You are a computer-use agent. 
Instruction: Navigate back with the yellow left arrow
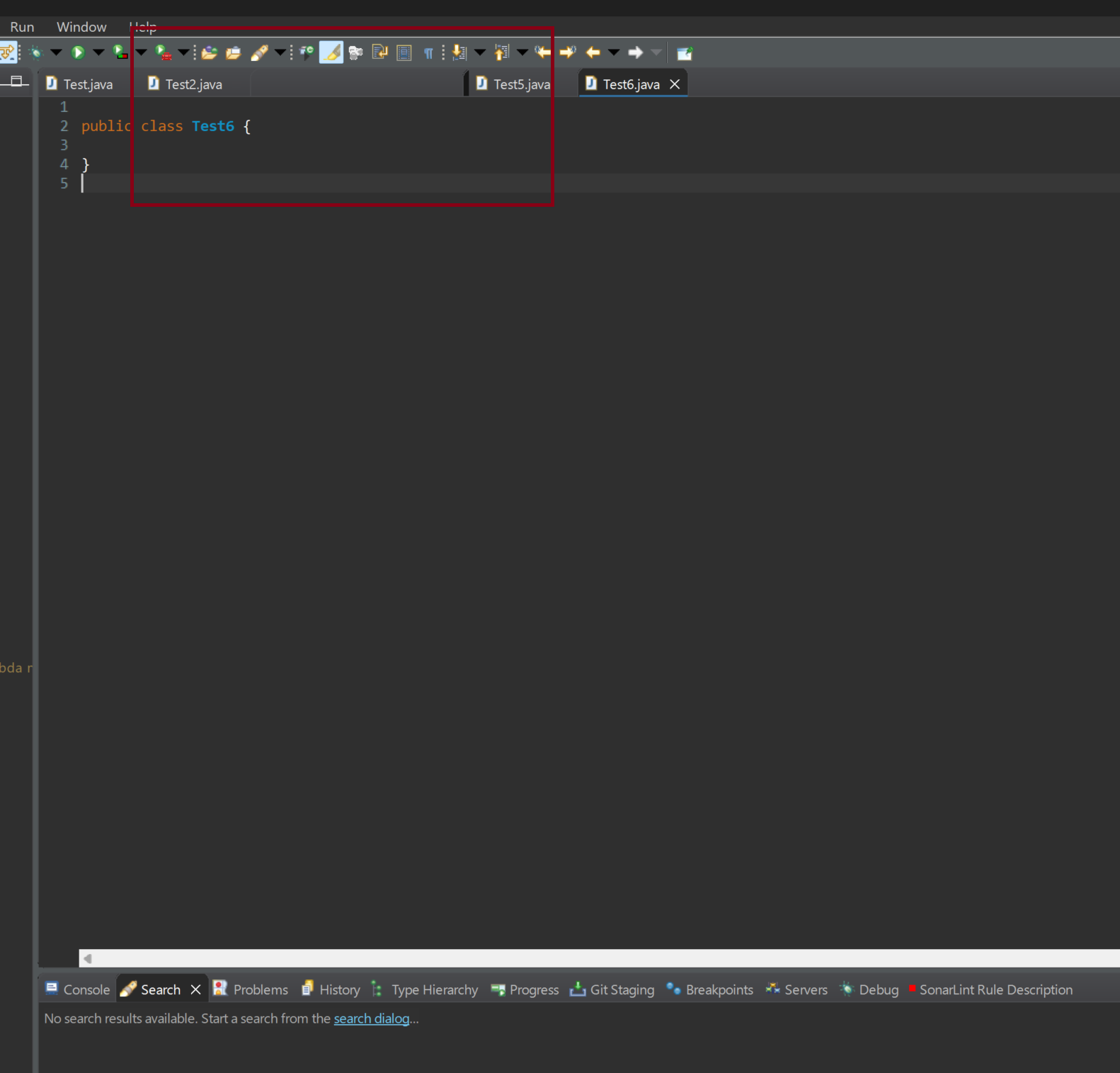[593, 52]
